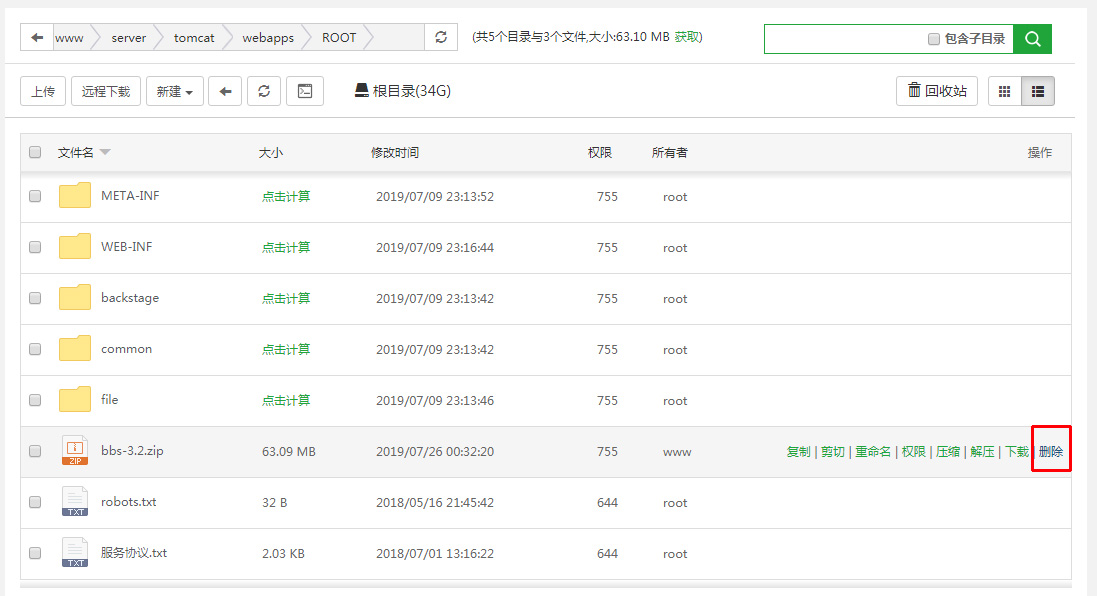Click the toolbar back arrow button
The width and height of the screenshot is (1097, 596).
pyautogui.click(x=225, y=91)
